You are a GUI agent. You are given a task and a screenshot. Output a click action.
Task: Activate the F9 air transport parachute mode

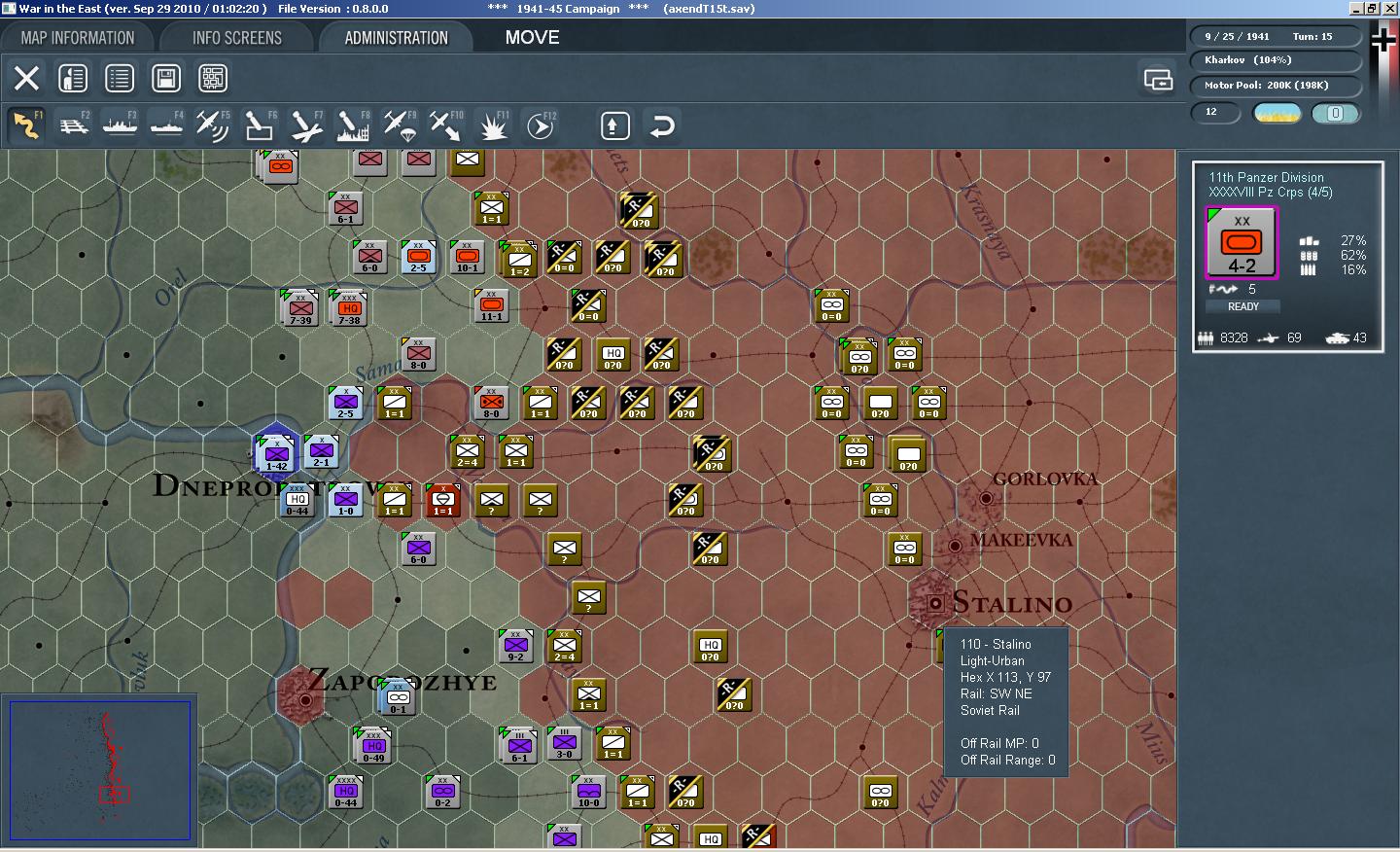coord(400,125)
